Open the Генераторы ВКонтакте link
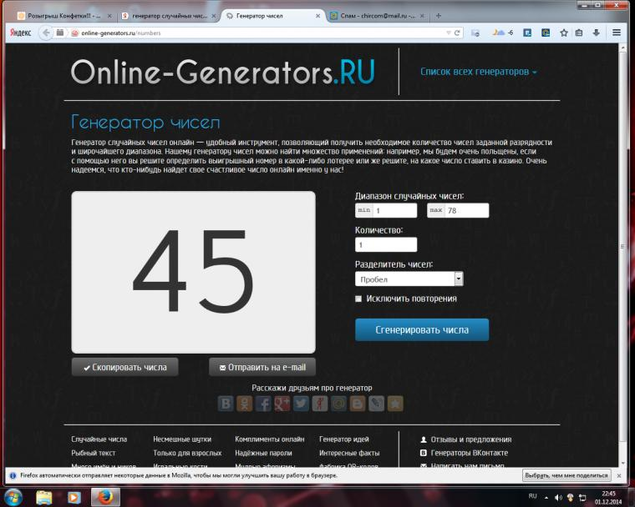The image size is (635, 507). click(464, 453)
